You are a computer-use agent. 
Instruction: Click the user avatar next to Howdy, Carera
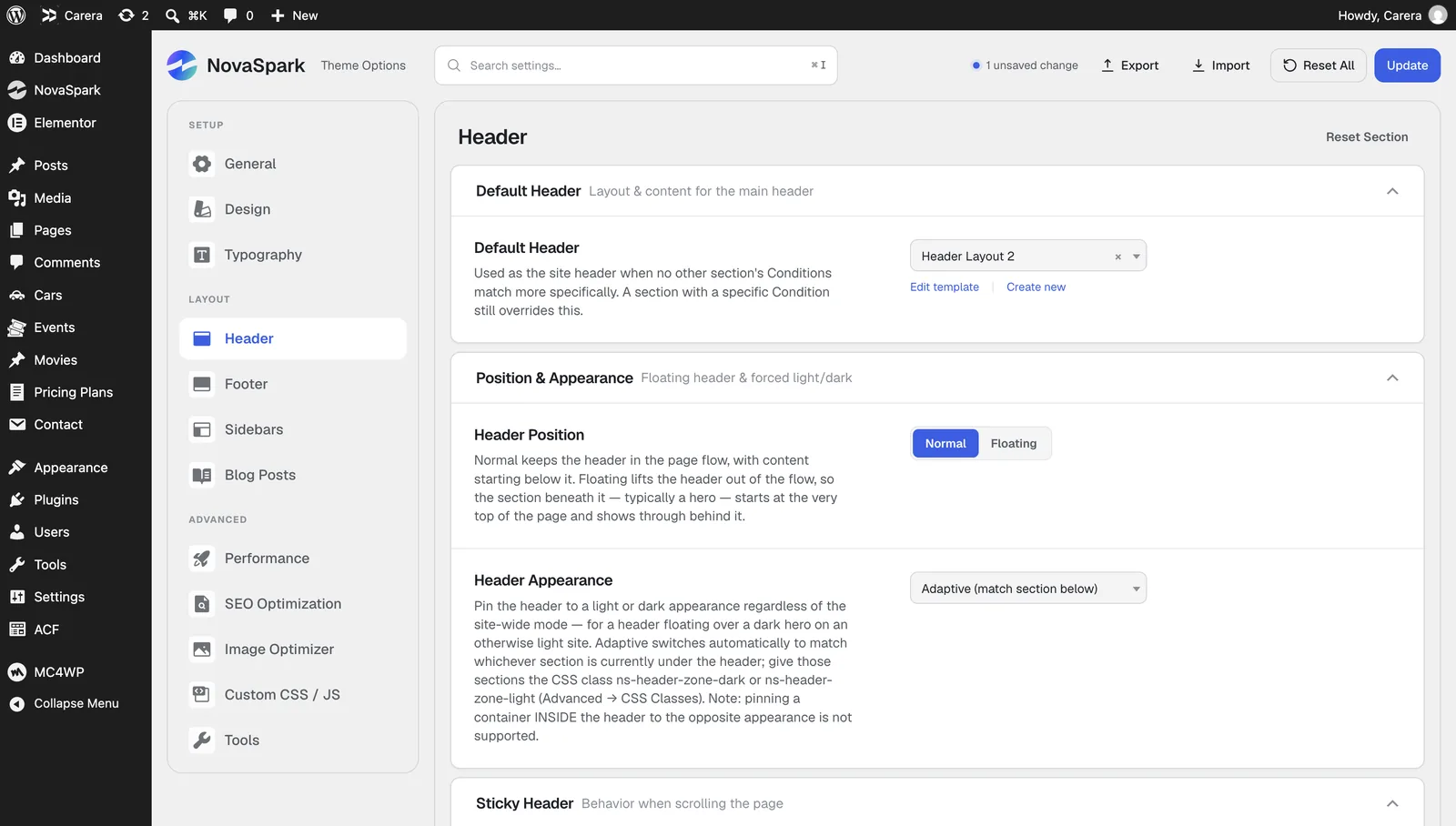point(1438,15)
